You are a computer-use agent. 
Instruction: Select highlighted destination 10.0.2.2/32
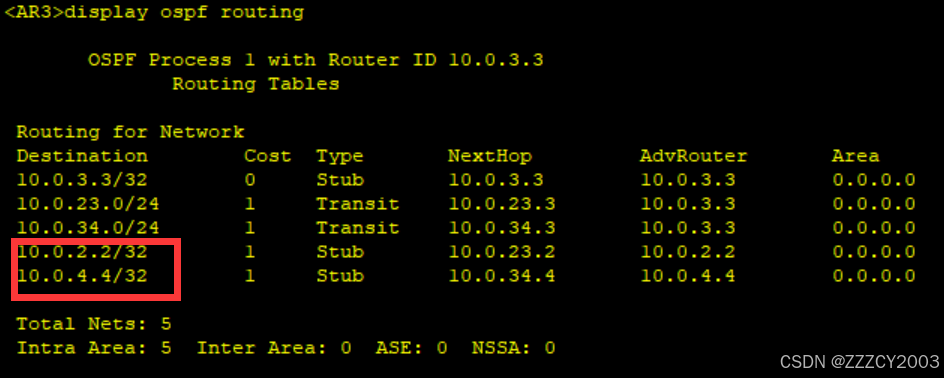coord(82,252)
